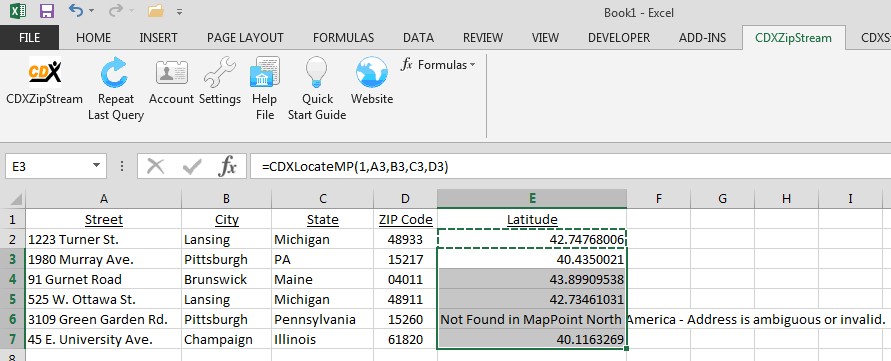This screenshot has height=361, width=891.
Task: Click the Repeat Last Query icon
Action: [x=115, y=73]
